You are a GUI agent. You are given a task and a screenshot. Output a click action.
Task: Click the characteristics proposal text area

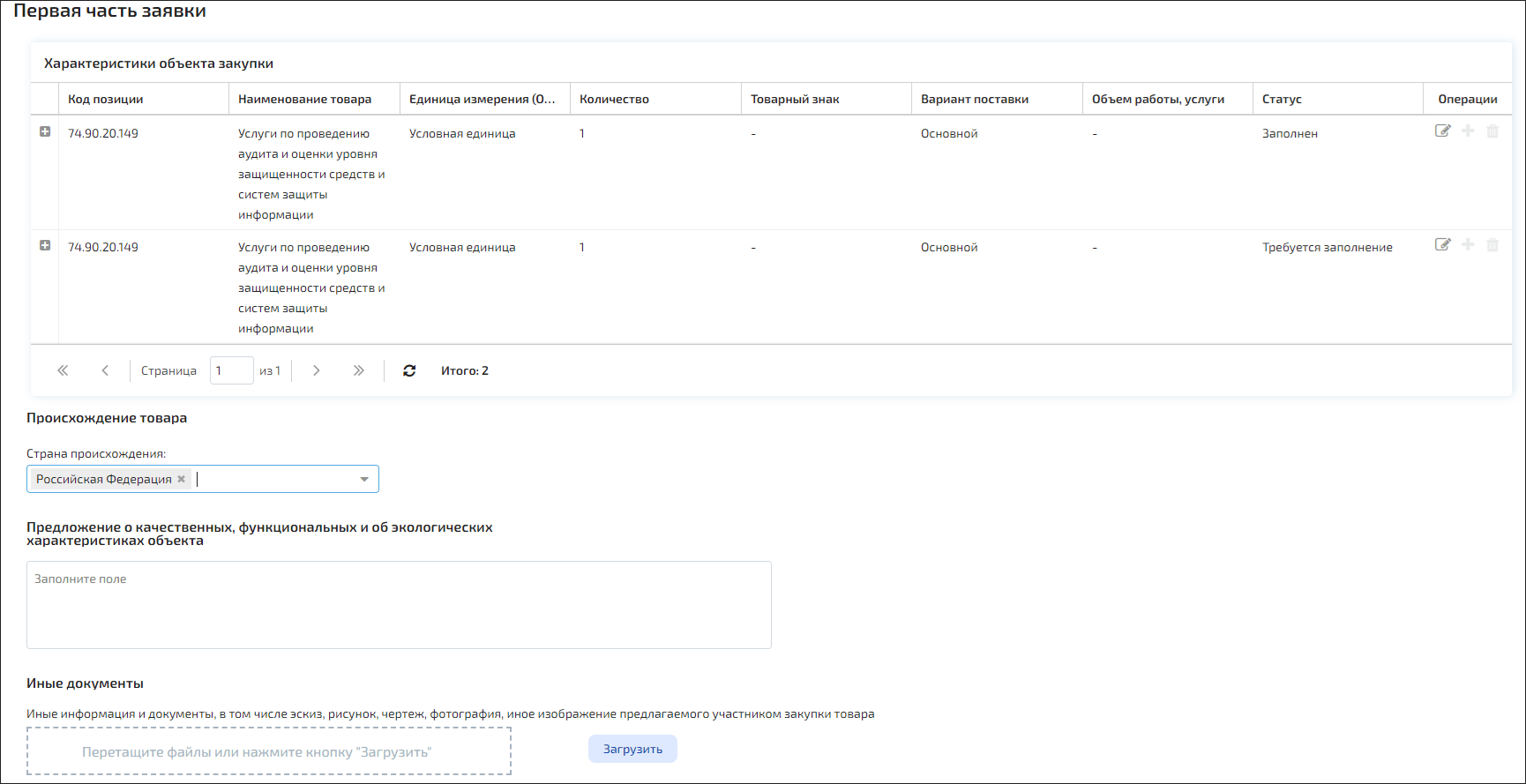tap(399, 605)
